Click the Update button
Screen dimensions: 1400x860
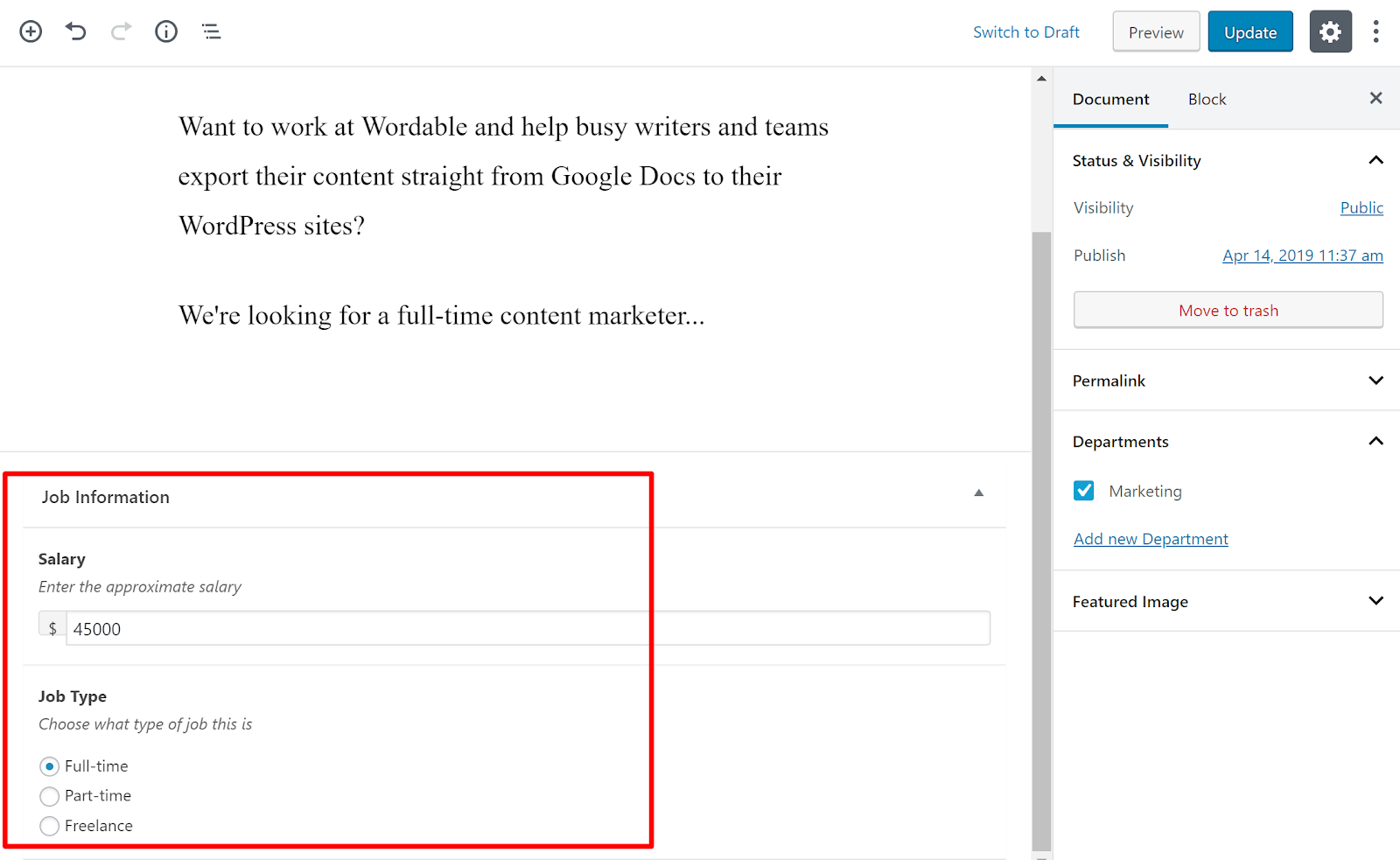click(1249, 31)
